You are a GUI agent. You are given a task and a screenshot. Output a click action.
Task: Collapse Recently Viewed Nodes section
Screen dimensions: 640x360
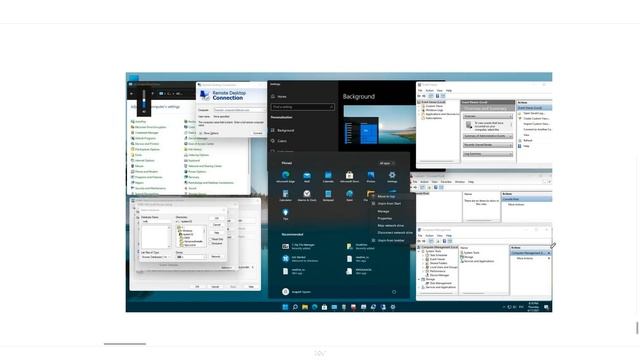coord(510,145)
